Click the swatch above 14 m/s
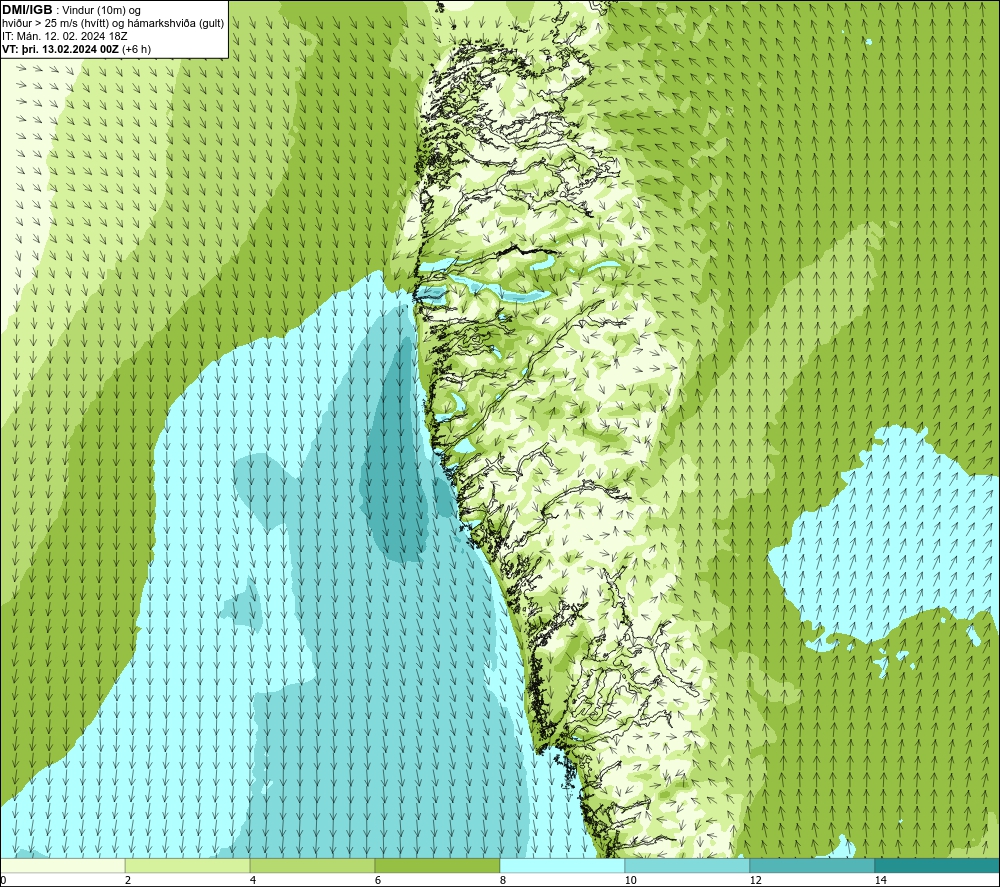Viewport: 1000px width, 887px height. (938, 865)
